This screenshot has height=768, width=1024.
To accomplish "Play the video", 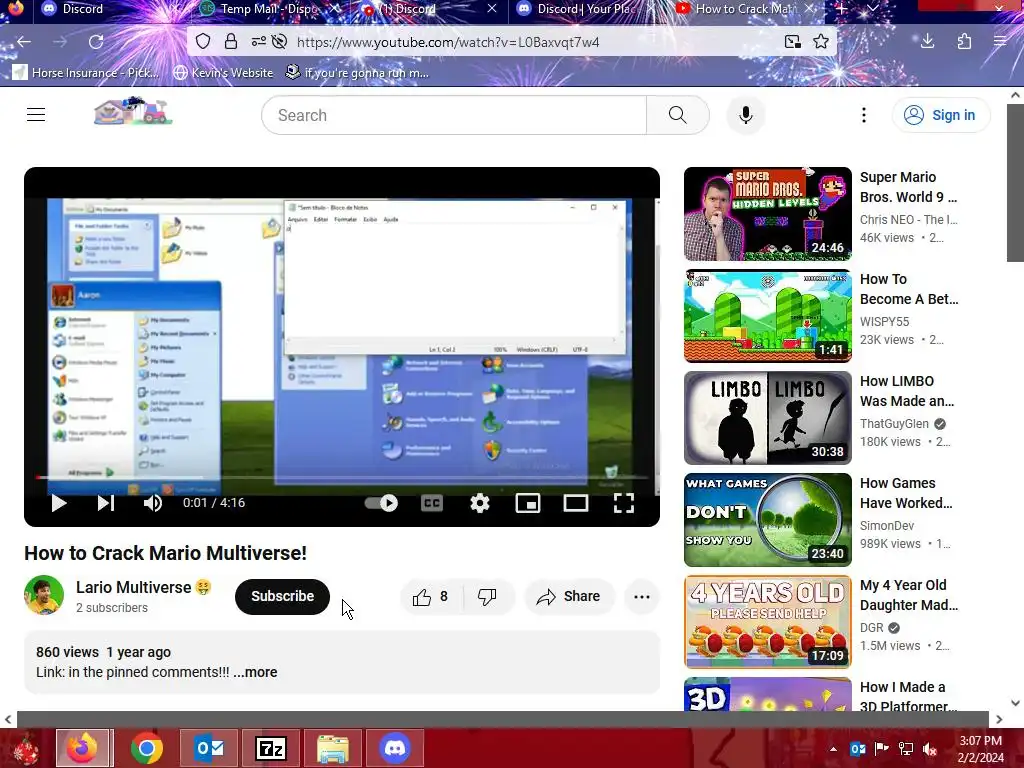I will (59, 503).
